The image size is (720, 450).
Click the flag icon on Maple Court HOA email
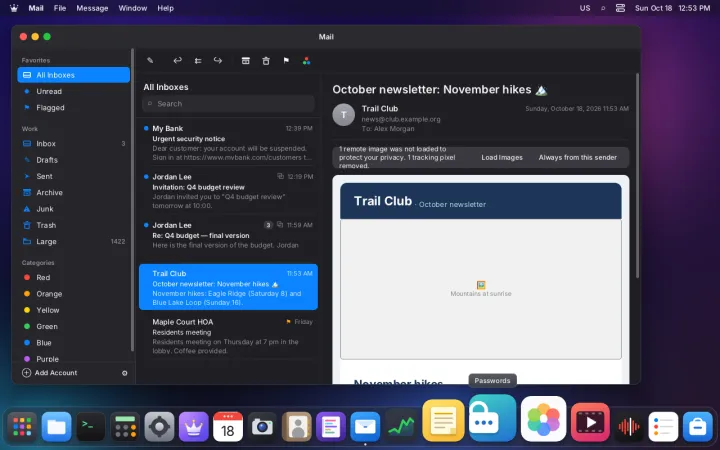click(288, 322)
